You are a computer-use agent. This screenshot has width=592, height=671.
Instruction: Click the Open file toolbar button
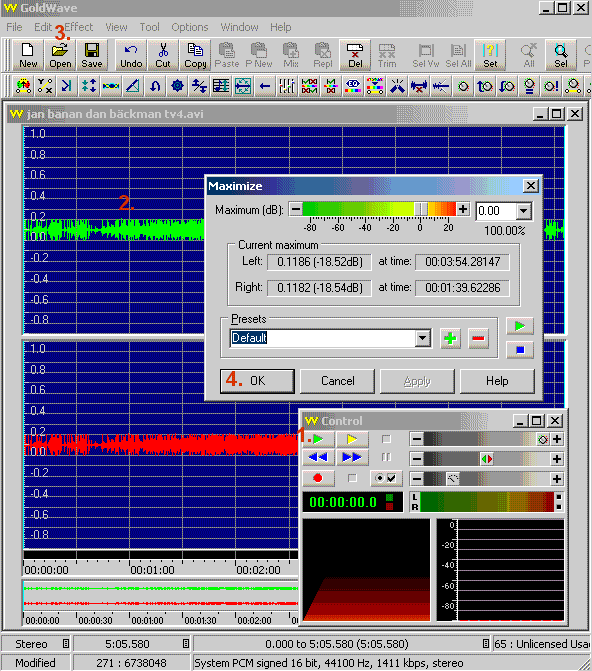tap(60, 56)
